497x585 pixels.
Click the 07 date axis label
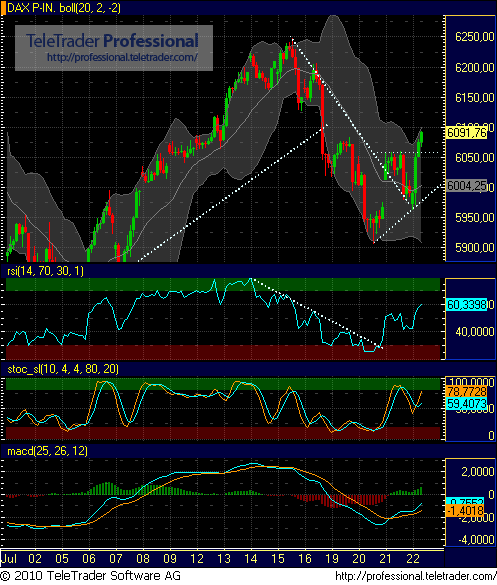116,559
